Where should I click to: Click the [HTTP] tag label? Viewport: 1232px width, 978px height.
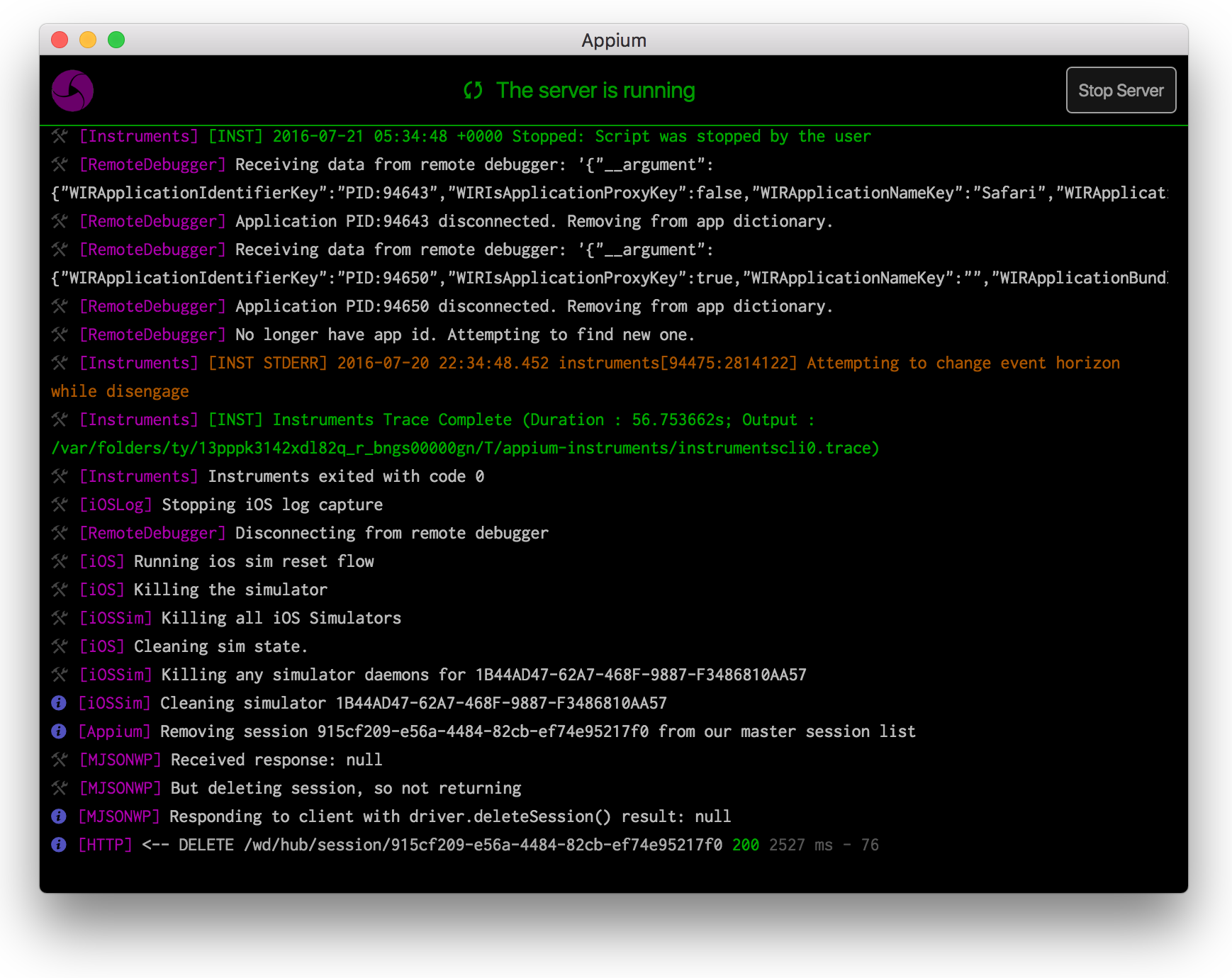105,845
